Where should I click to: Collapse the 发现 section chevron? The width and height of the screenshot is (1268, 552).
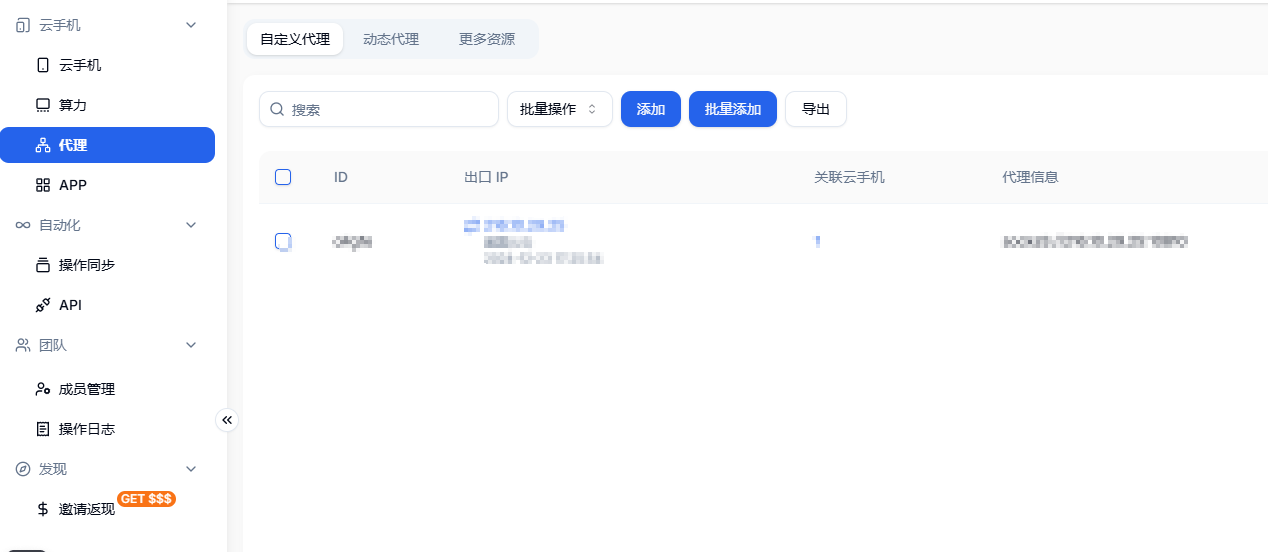click(192, 469)
